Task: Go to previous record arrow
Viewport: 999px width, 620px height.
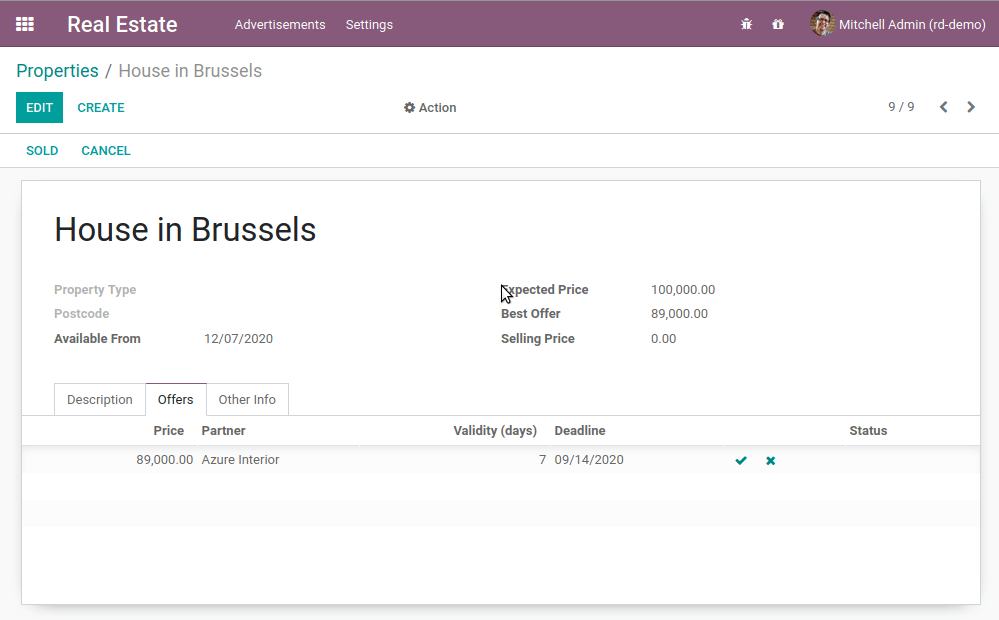Action: tap(943, 107)
